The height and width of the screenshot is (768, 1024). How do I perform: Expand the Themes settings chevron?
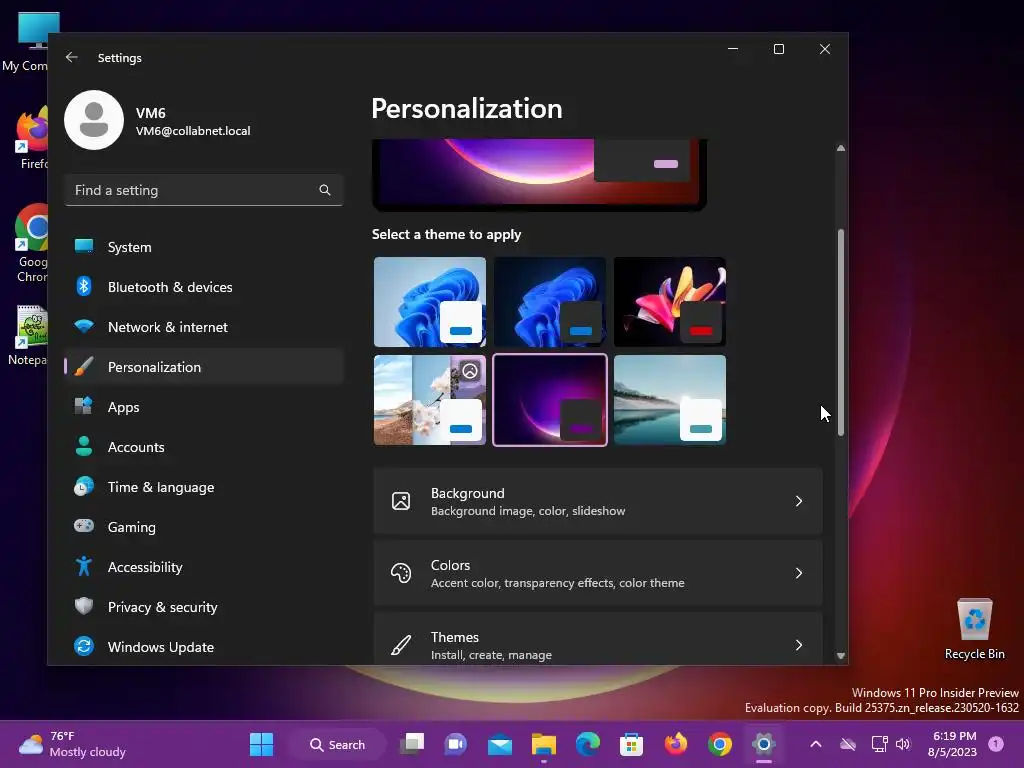point(799,645)
